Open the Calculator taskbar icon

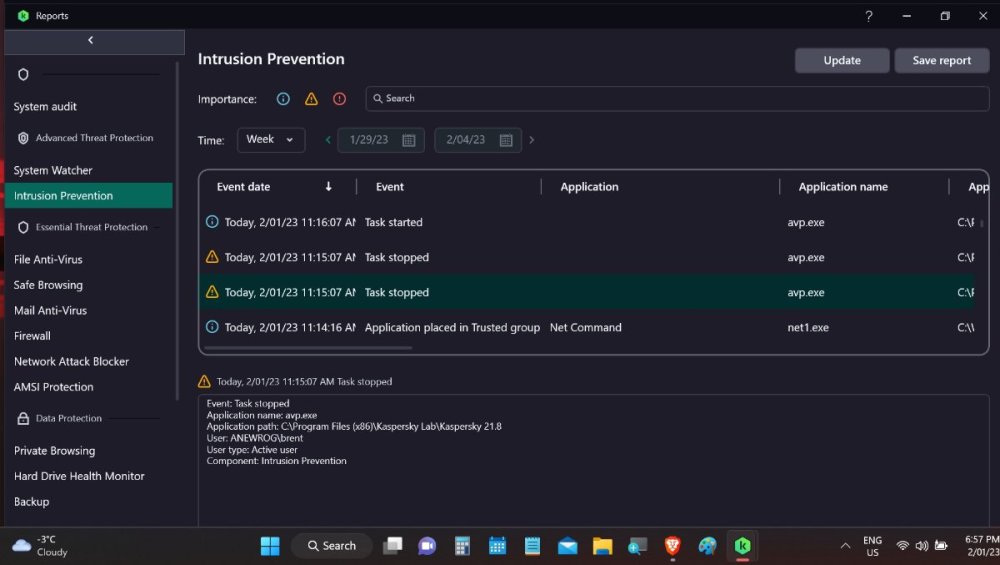(462, 546)
